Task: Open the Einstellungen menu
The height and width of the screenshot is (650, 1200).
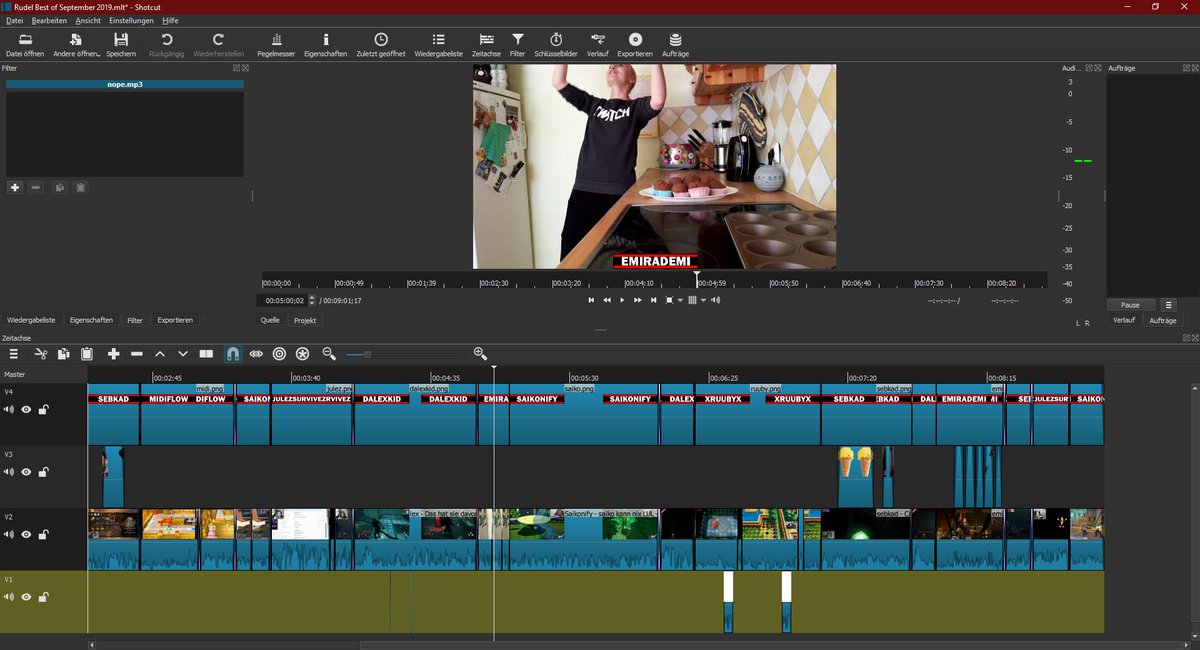Action: (x=131, y=20)
